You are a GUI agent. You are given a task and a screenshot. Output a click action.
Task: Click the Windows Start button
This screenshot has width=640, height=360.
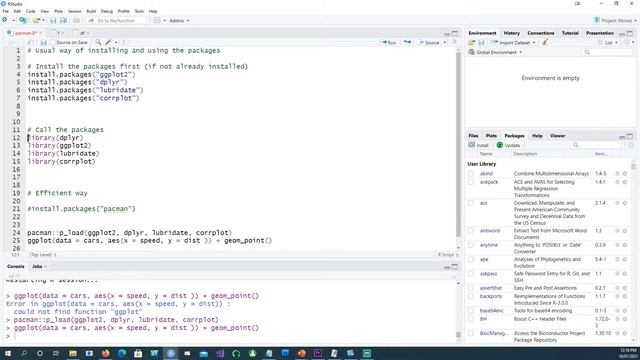(x=7, y=353)
